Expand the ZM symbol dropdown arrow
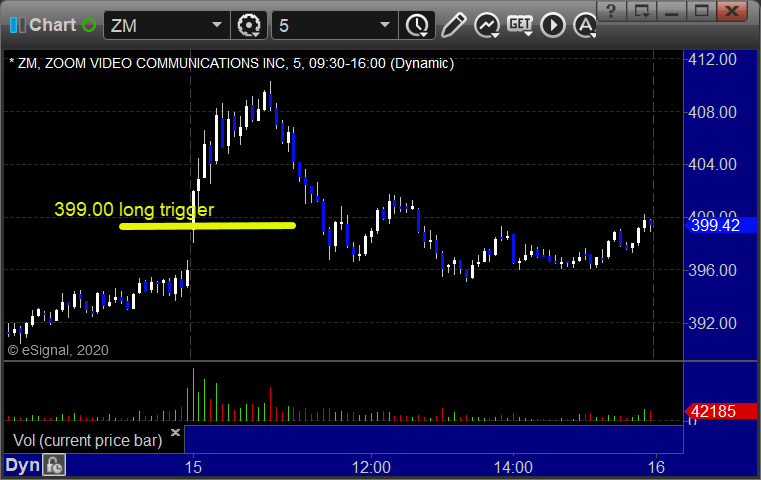761x480 pixels. 217,25
